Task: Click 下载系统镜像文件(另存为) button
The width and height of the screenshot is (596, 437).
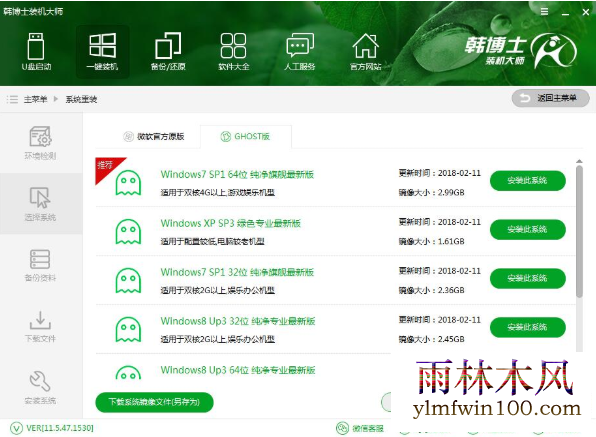Action: [x=154, y=402]
